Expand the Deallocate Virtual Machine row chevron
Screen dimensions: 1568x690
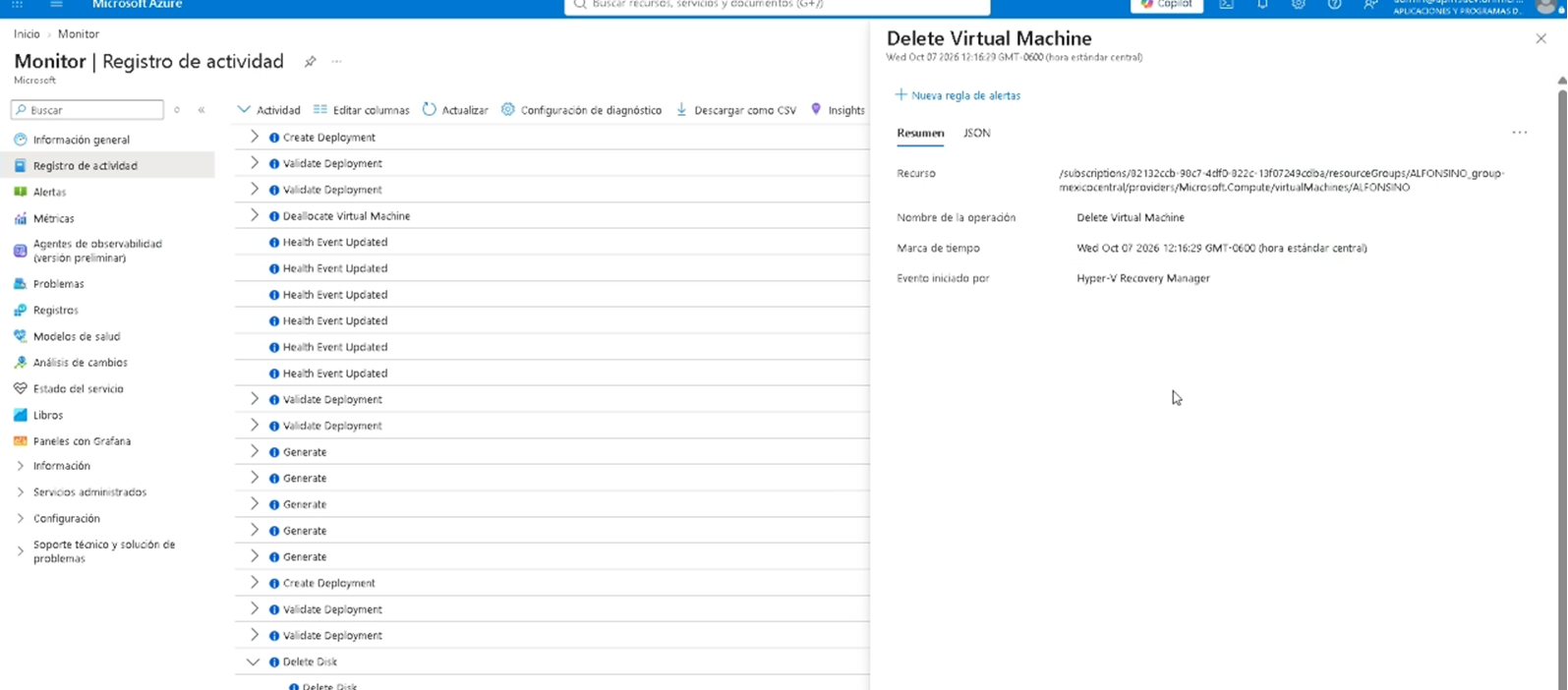click(x=255, y=215)
